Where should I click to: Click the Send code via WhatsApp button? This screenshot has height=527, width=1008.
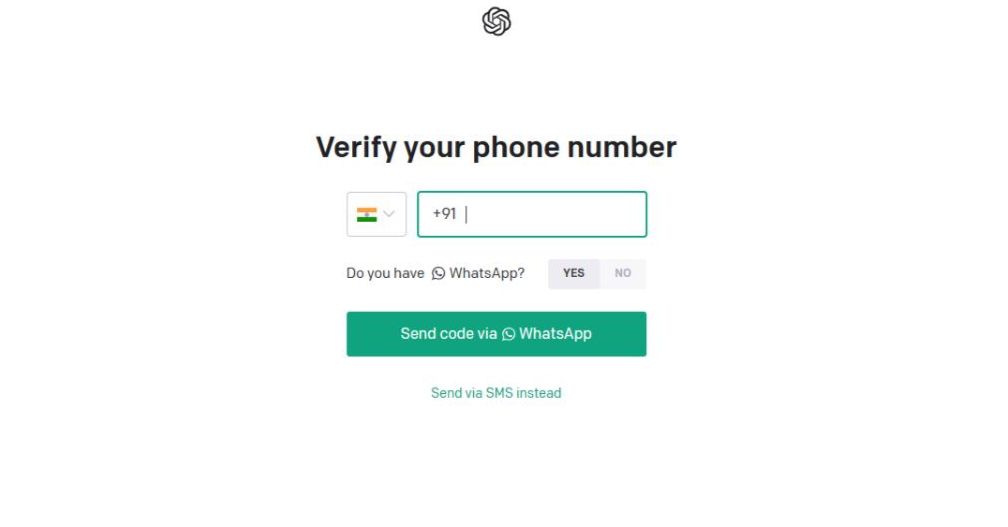tap(496, 334)
